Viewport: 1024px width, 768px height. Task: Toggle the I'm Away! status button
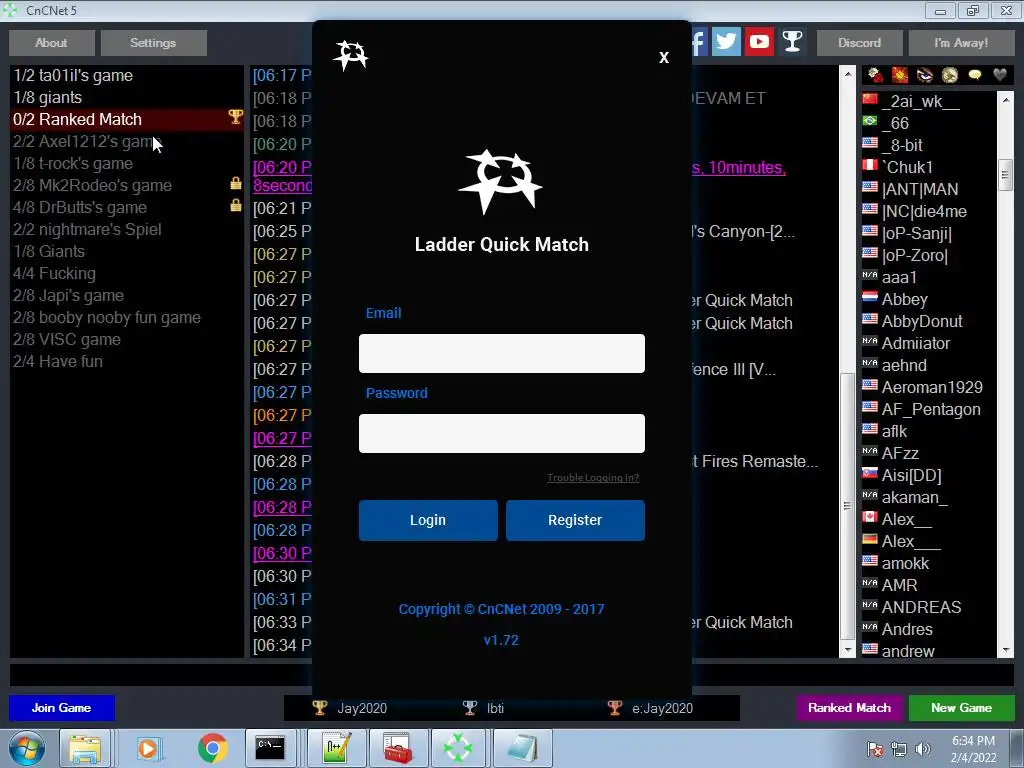[x=961, y=42]
